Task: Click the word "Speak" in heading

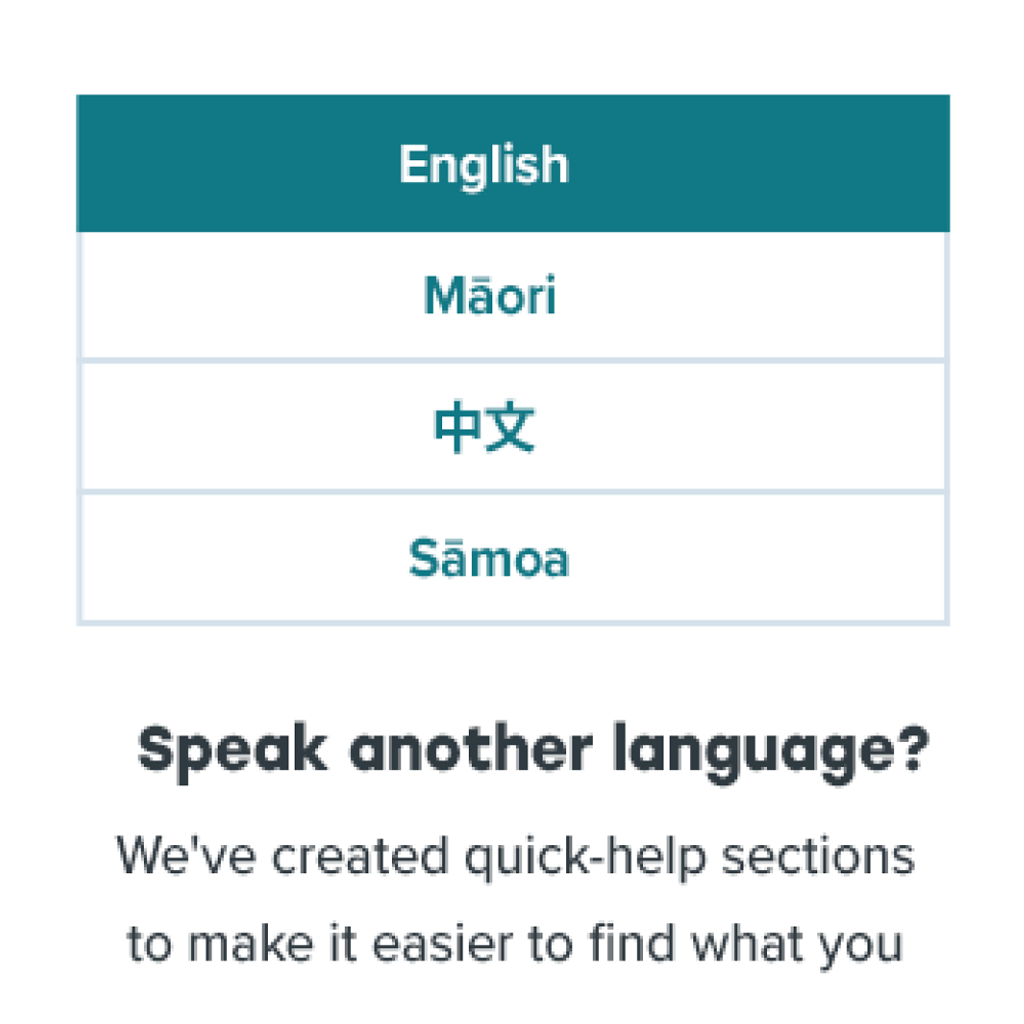Action: point(232,752)
